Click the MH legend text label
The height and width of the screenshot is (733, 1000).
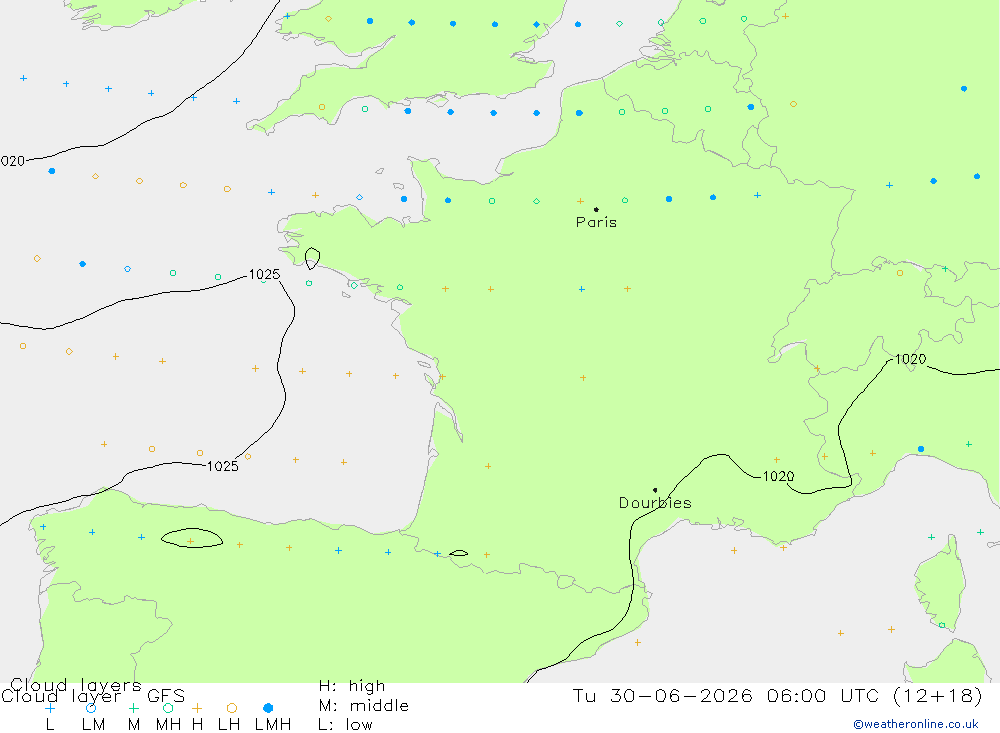[168, 725]
